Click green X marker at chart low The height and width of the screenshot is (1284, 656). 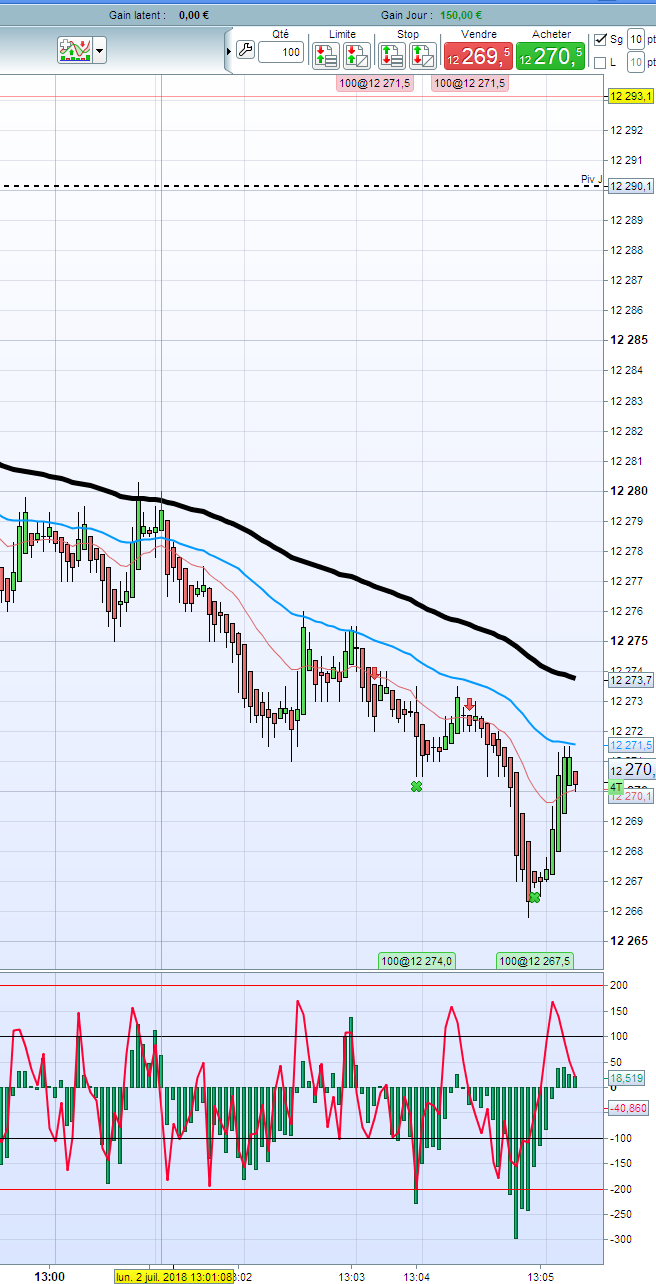535,897
